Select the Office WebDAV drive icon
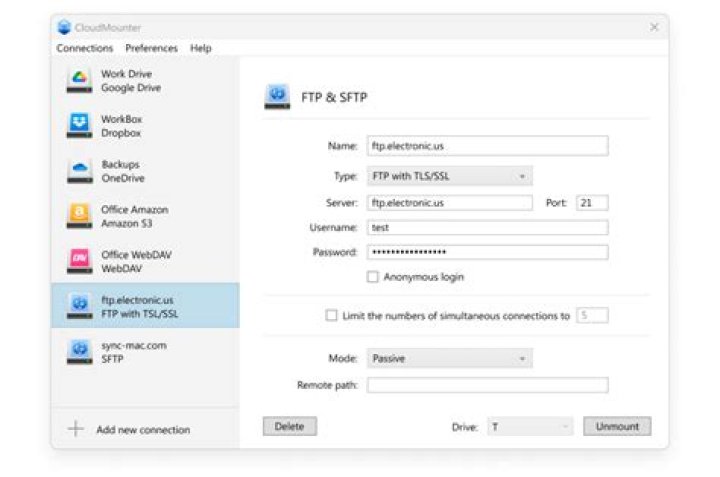Image resolution: width=720 pixels, height=477 pixels. click(79, 261)
